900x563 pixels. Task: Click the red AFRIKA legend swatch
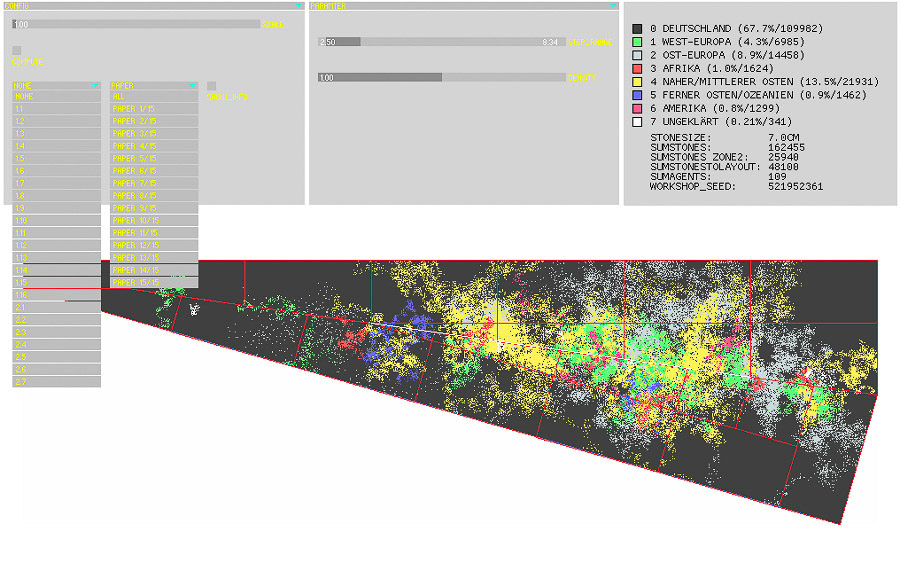637,68
